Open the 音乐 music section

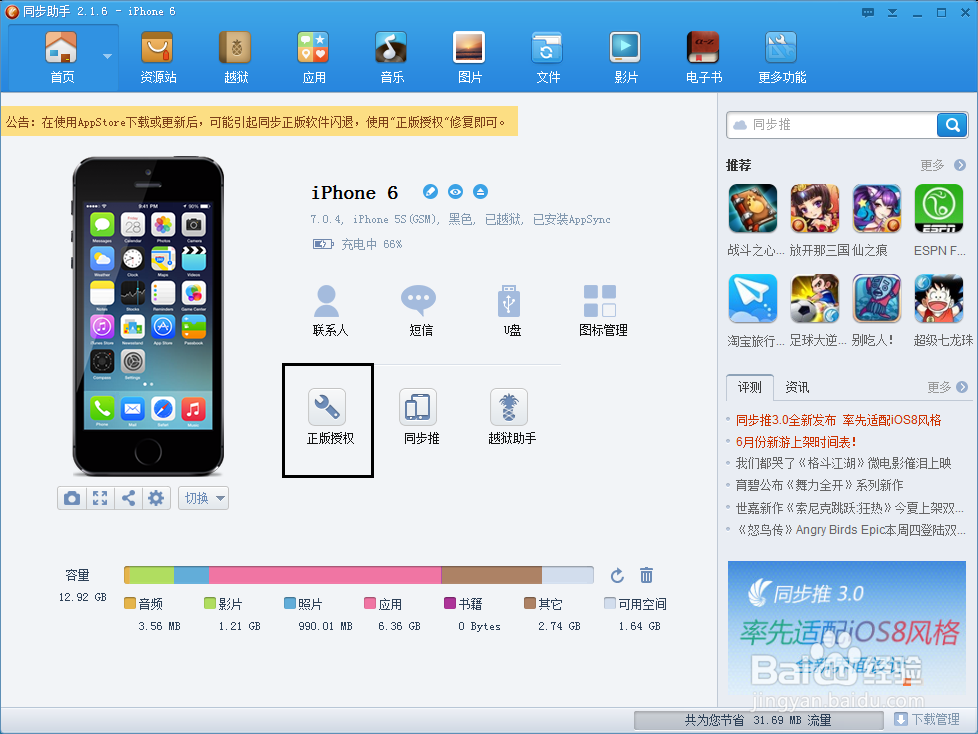[392, 58]
